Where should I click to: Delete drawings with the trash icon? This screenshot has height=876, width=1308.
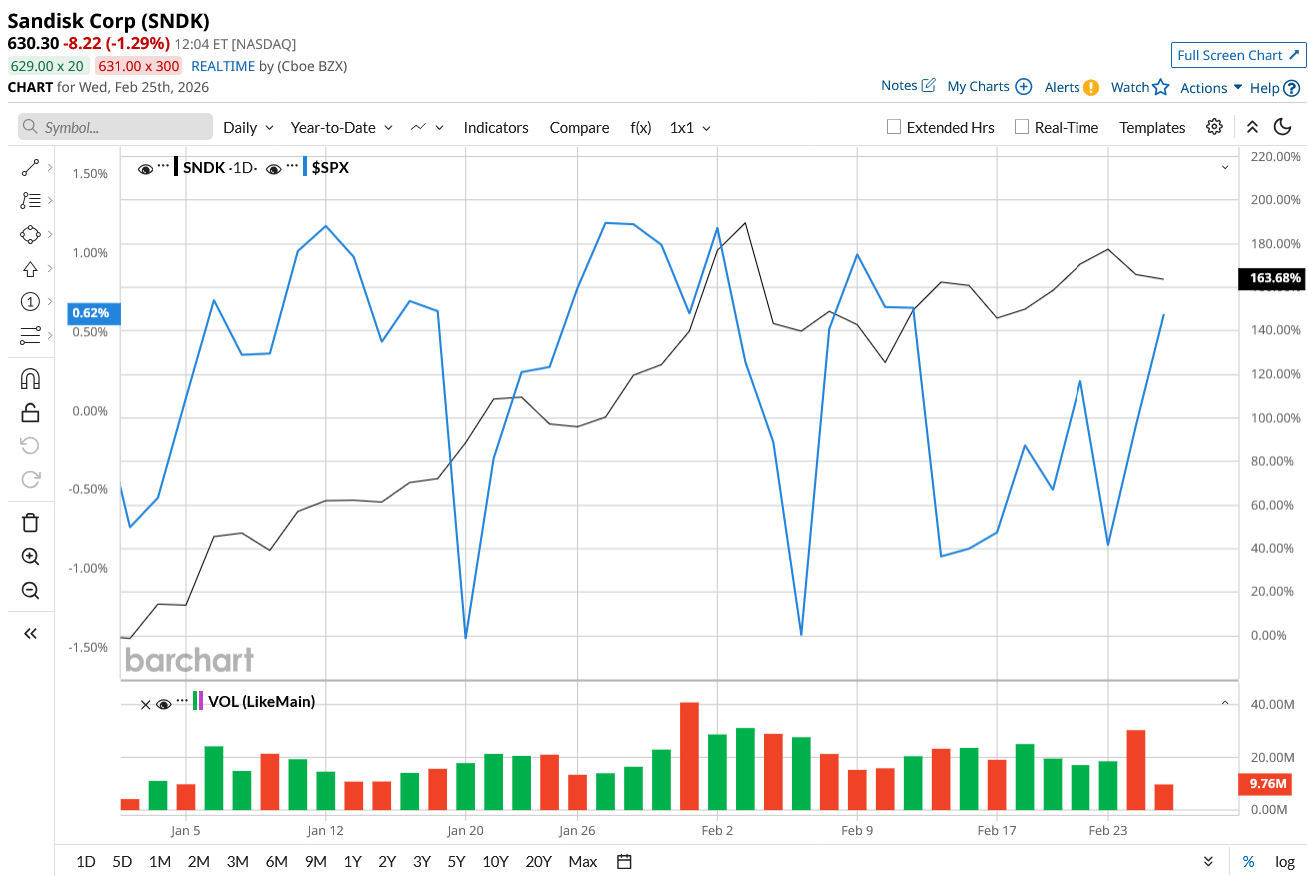point(30,523)
